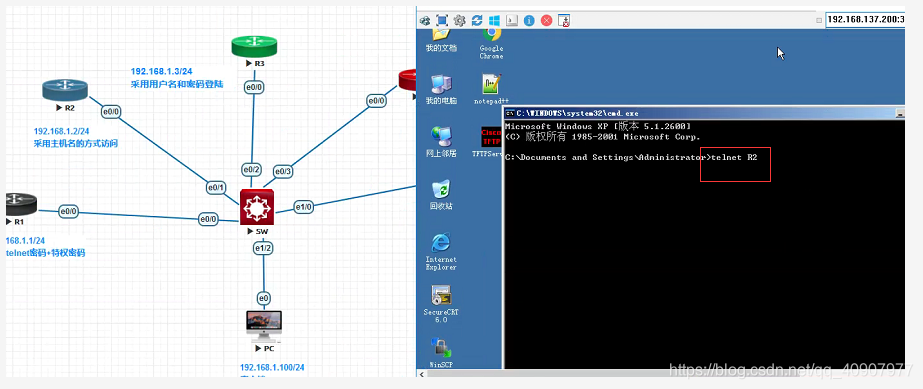Click the 采用用户名和密码登陆 note text
Image resolution: width=923 pixels, height=389 pixels.
177,84
